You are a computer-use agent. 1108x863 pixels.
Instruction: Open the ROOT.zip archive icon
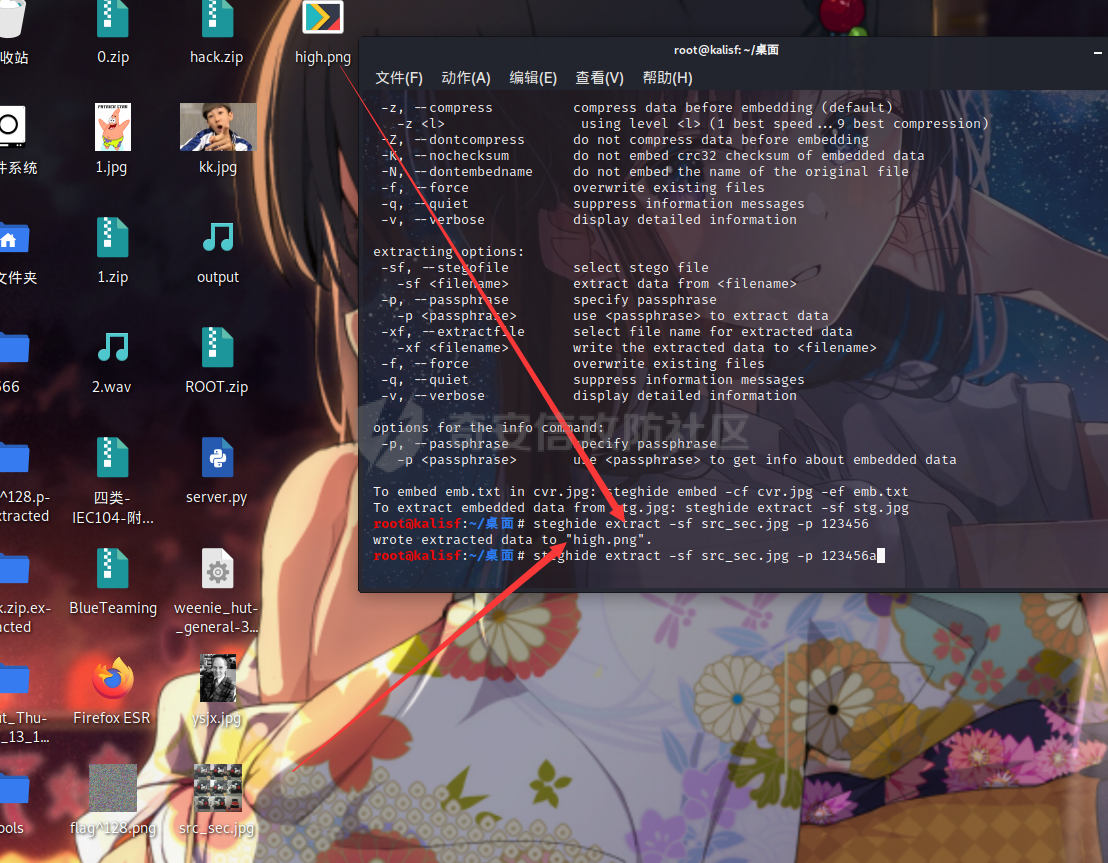217,347
